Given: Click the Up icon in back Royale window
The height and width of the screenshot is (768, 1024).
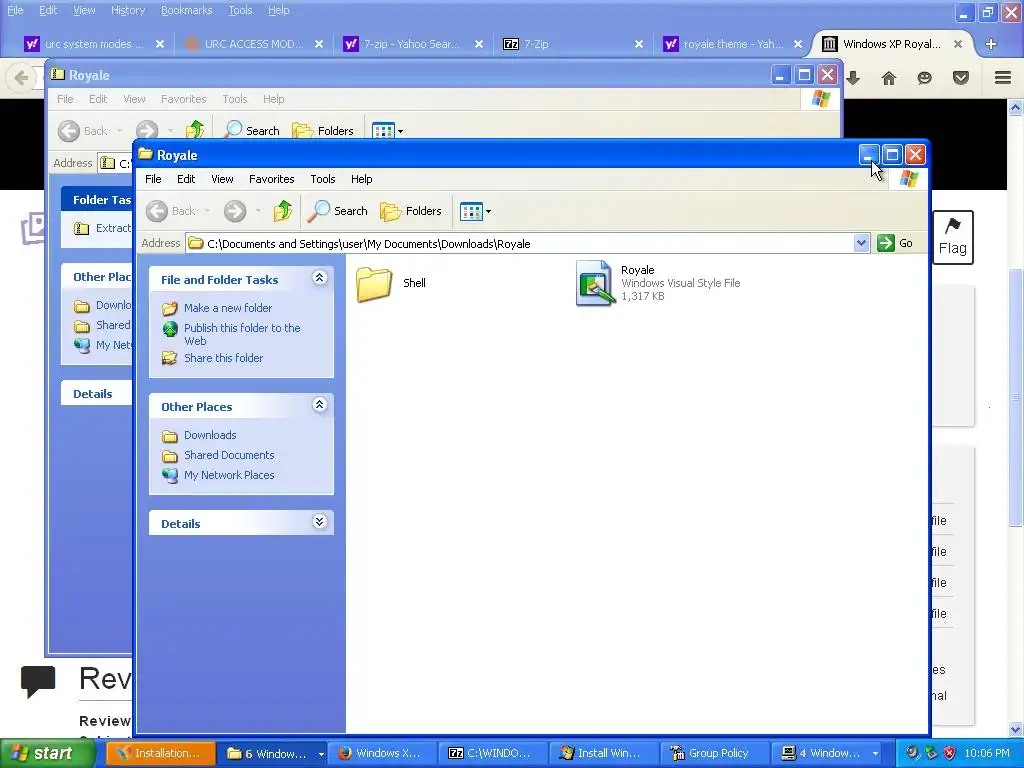Looking at the screenshot, I should coord(195,130).
